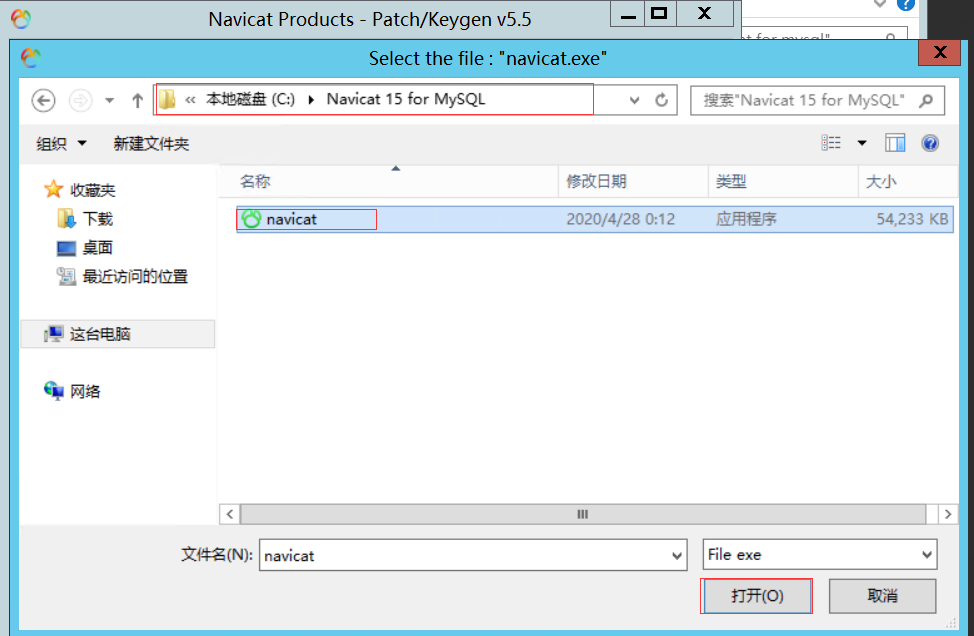Select 收藏夹 in navigation pane

(x=92, y=190)
